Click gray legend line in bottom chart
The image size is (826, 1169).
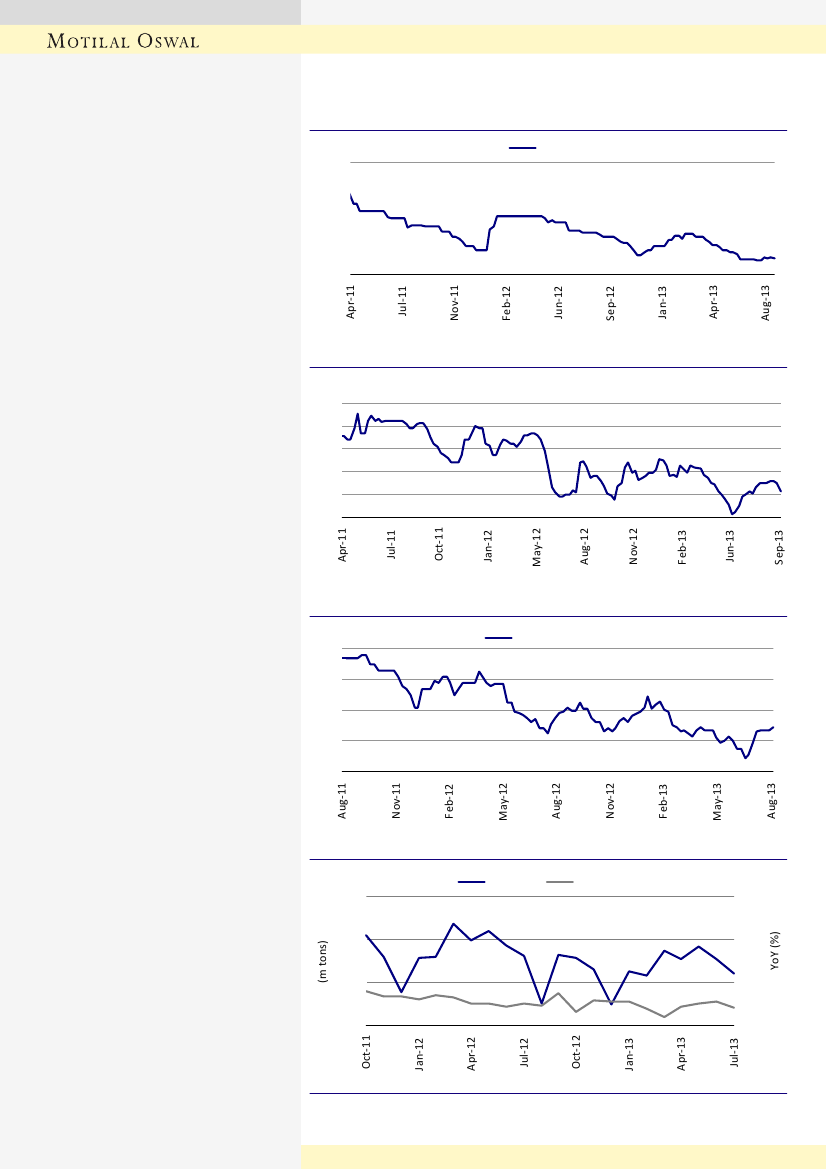click(x=560, y=882)
